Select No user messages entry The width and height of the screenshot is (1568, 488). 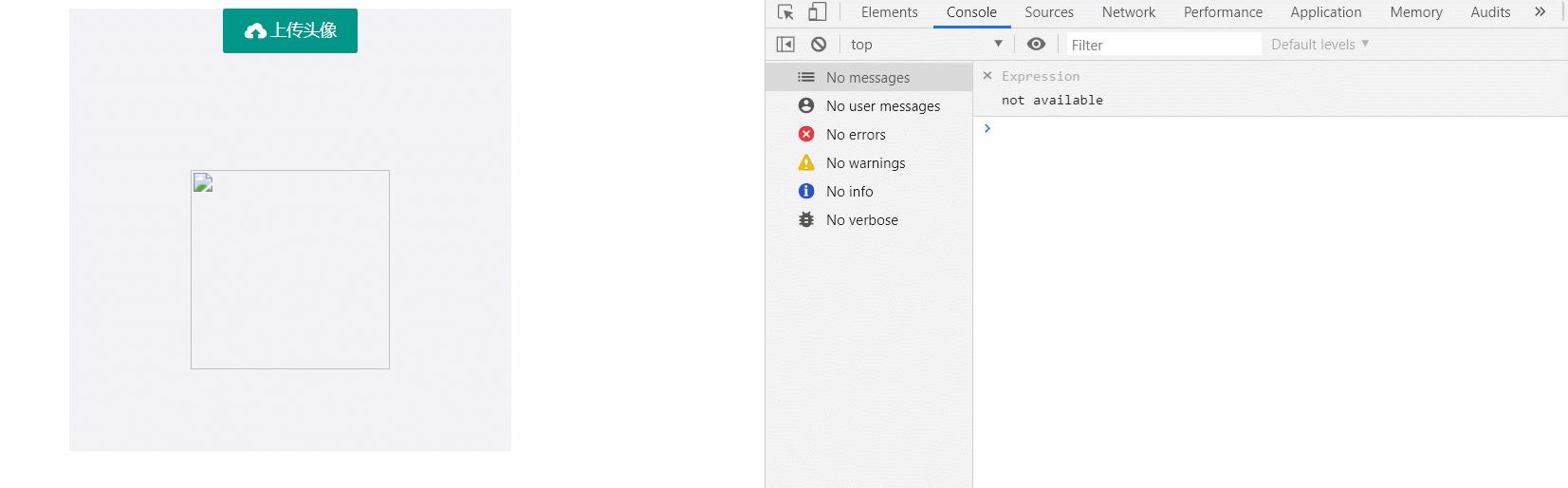[882, 106]
